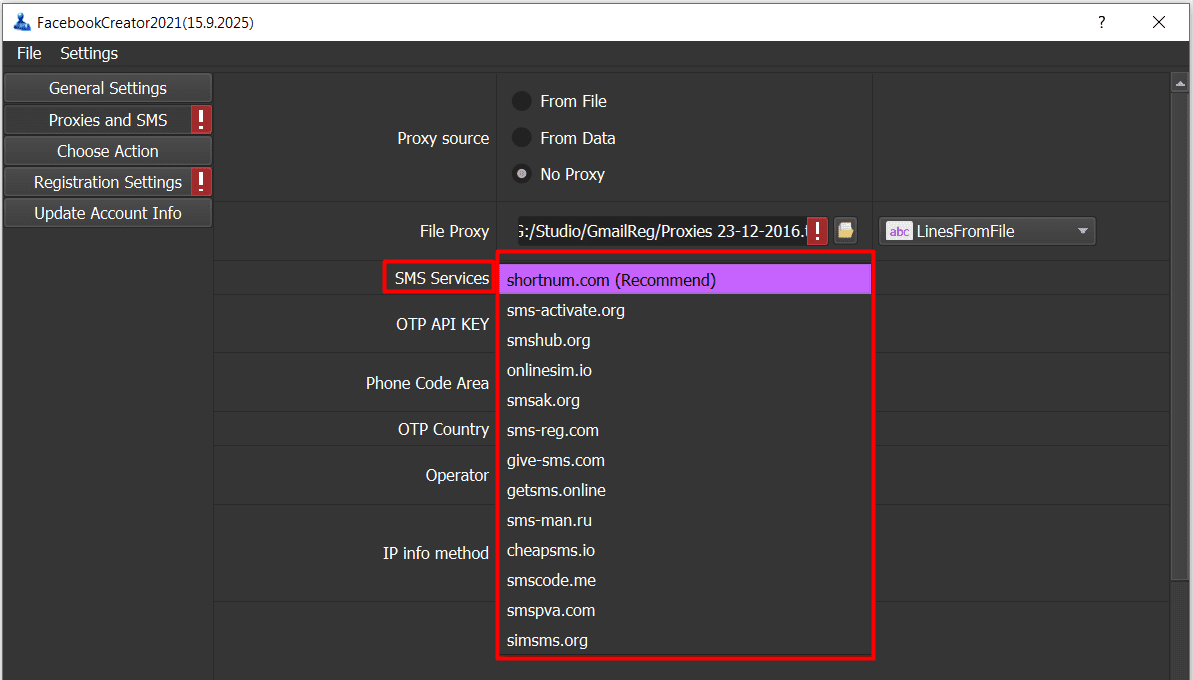Viewport: 1193px width, 680px height.
Task: Close the FacebookCreator2021 window
Action: 1159,22
